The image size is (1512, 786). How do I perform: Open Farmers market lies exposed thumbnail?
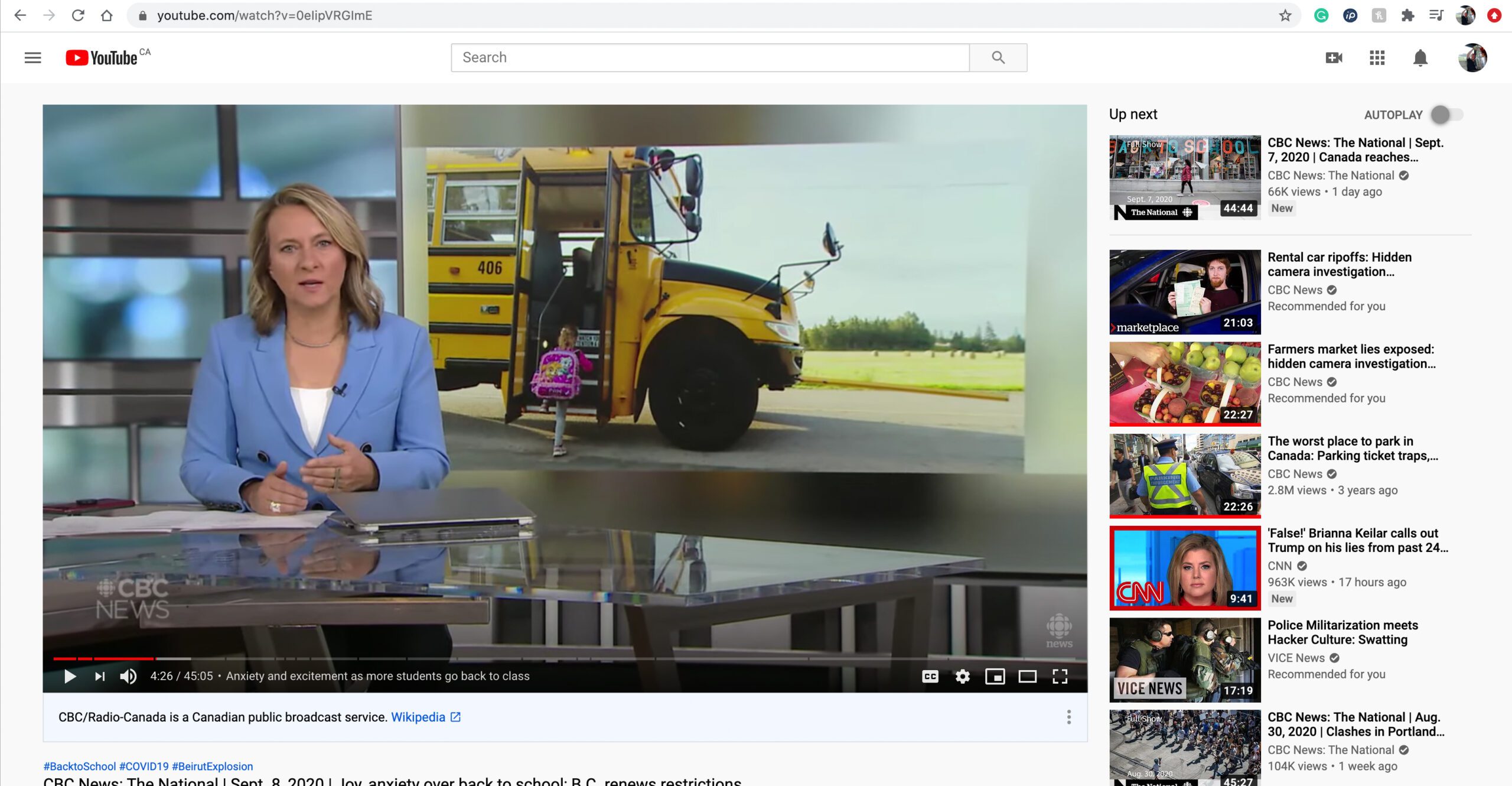tap(1185, 384)
